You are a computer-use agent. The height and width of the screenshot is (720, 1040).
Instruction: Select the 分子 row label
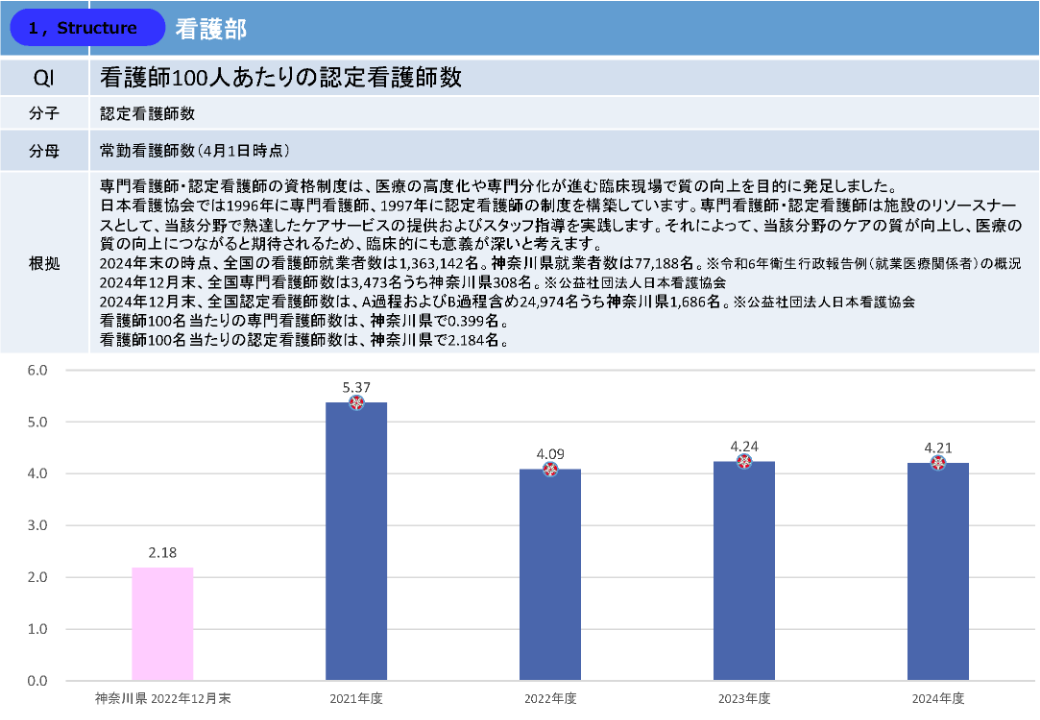point(44,115)
